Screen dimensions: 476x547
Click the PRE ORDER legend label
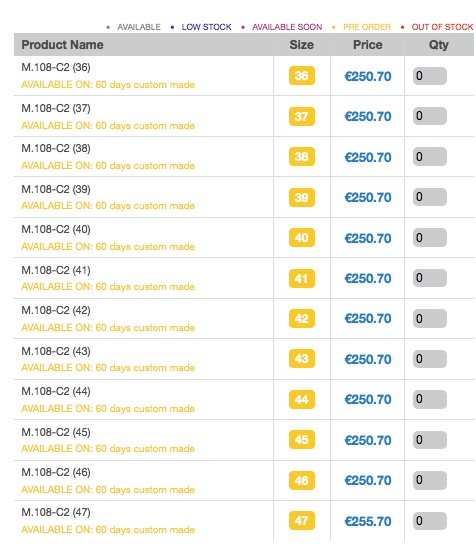[x=366, y=27]
